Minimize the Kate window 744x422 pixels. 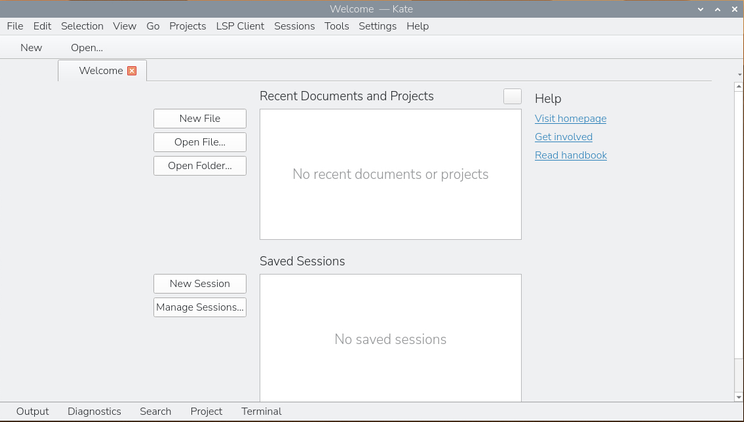[x=700, y=9]
